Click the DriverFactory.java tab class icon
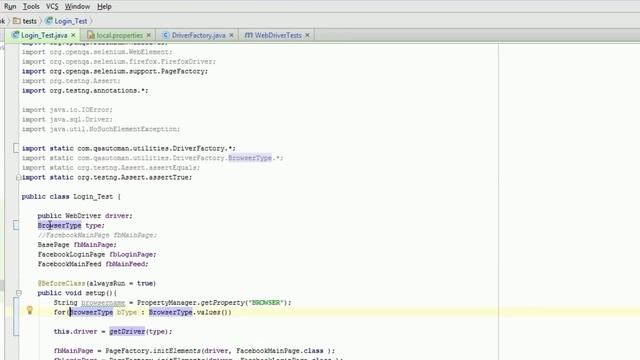The width and height of the screenshot is (640, 360). 165,35
